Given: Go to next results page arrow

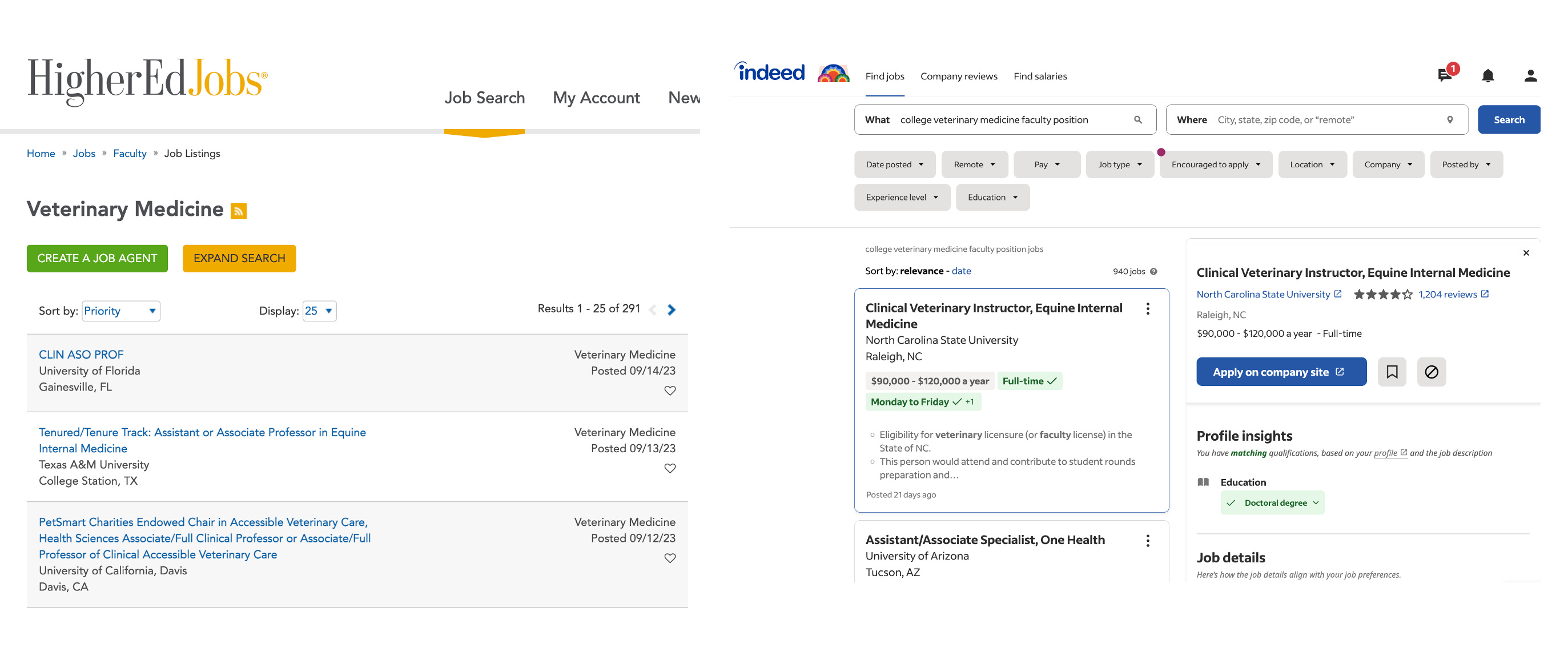Looking at the screenshot, I should [x=671, y=310].
